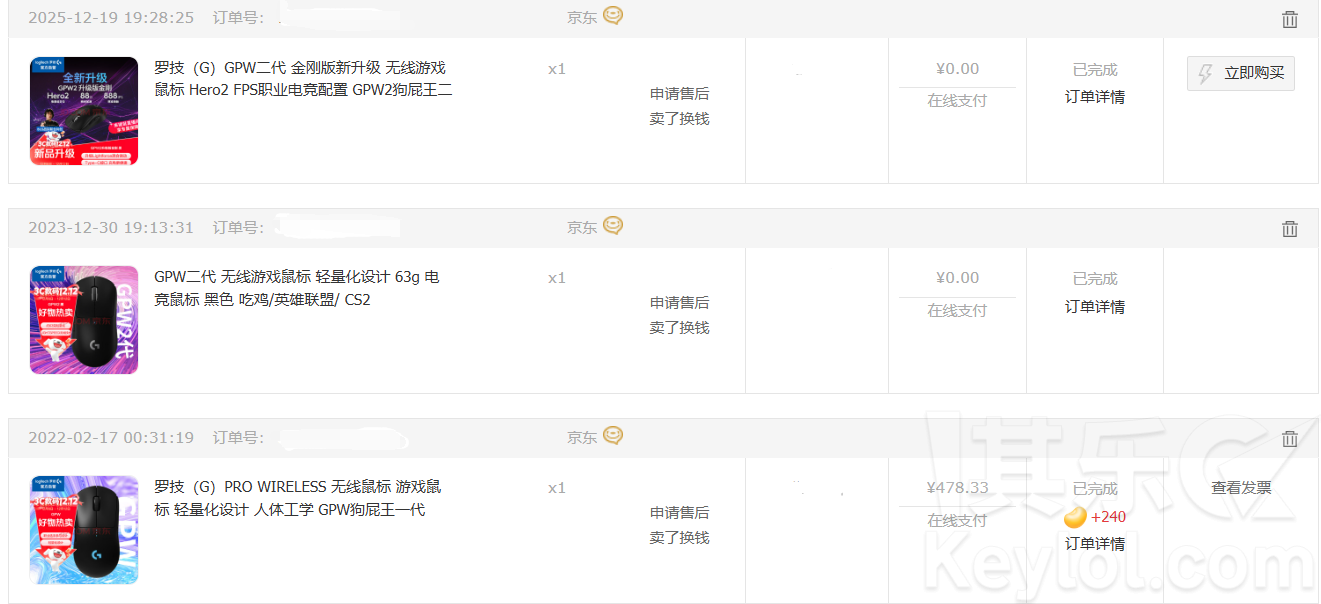
Task: Open the GPW二代 black mouse thumbnail
Action: point(84,320)
